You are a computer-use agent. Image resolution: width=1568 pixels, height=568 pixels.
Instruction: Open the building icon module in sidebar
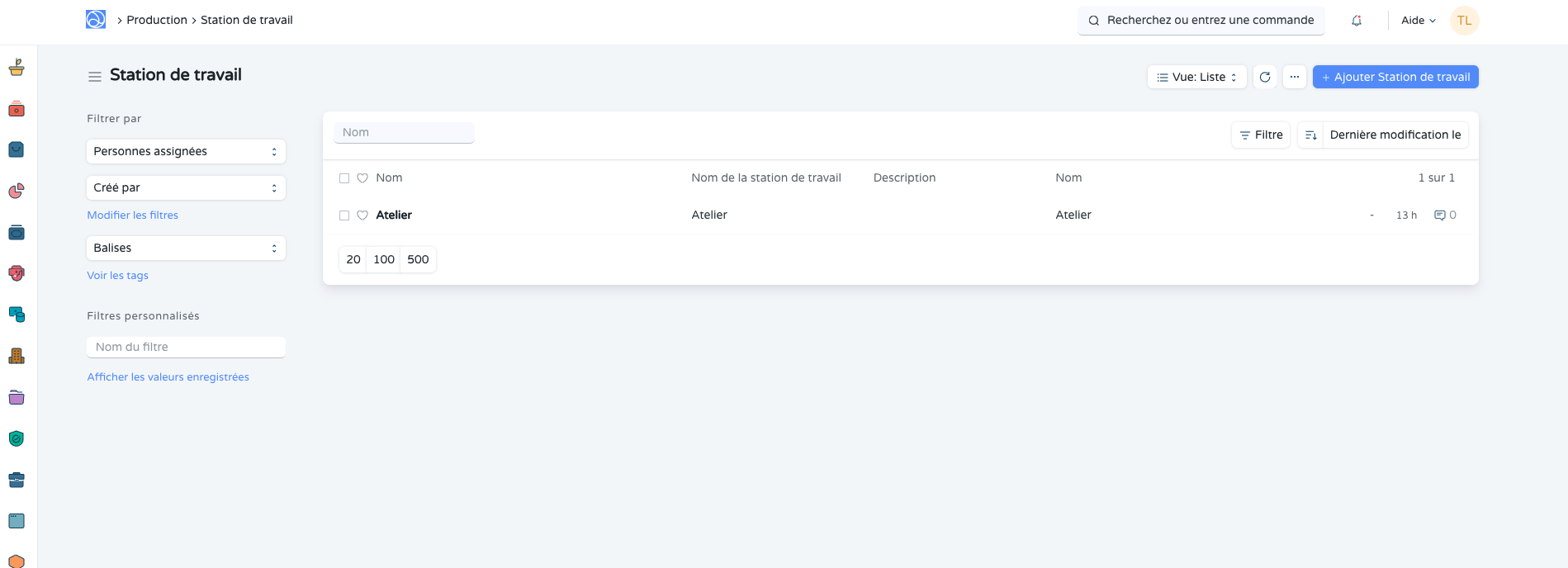point(17,356)
